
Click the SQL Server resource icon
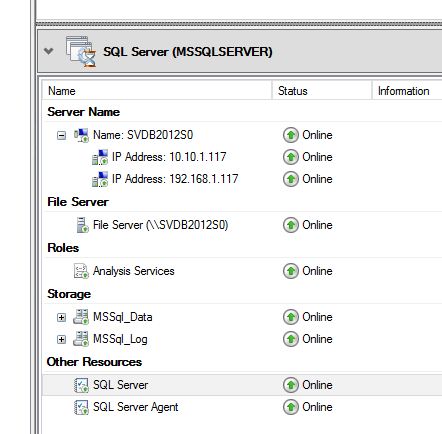point(81,385)
